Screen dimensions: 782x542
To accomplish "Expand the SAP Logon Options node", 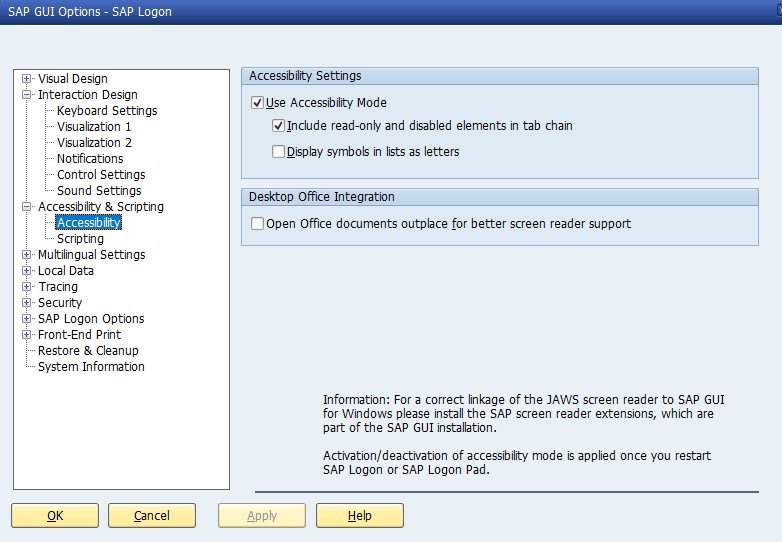I will [27, 319].
